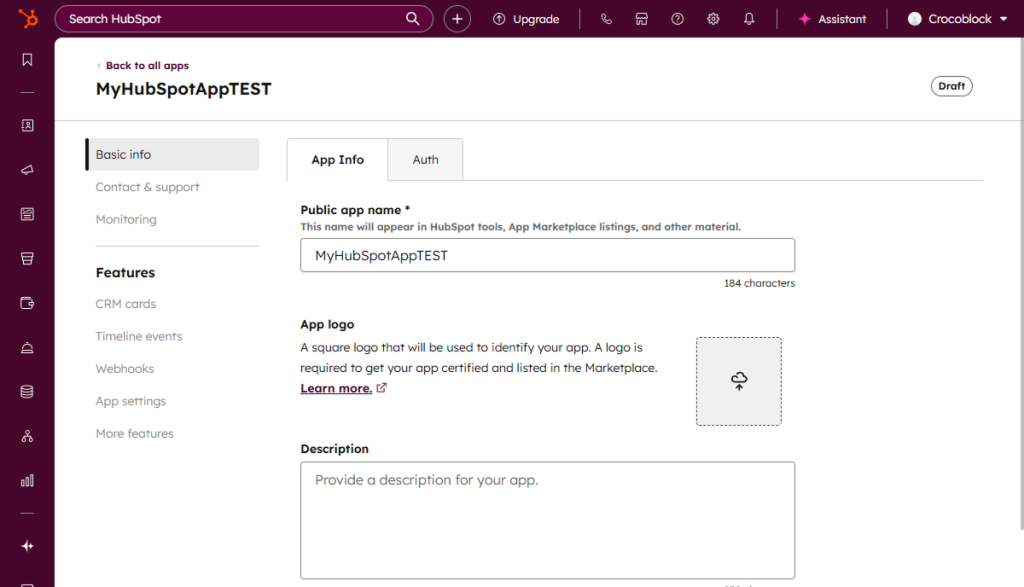Image resolution: width=1024 pixels, height=587 pixels.
Task: Focus the Public app name field
Action: coord(547,255)
